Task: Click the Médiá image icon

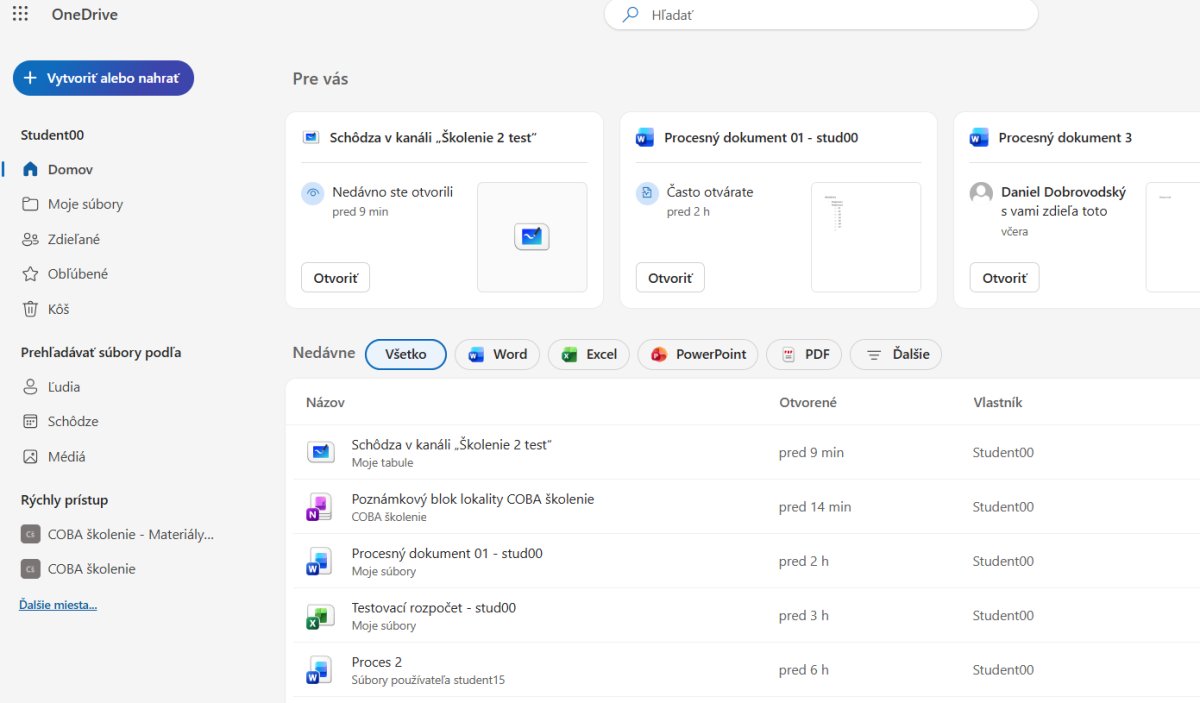Action: tap(30, 456)
